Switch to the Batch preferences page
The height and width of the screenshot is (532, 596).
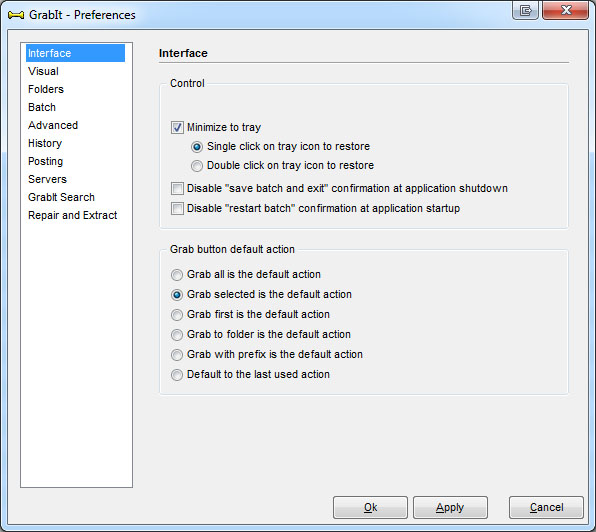coord(42,107)
